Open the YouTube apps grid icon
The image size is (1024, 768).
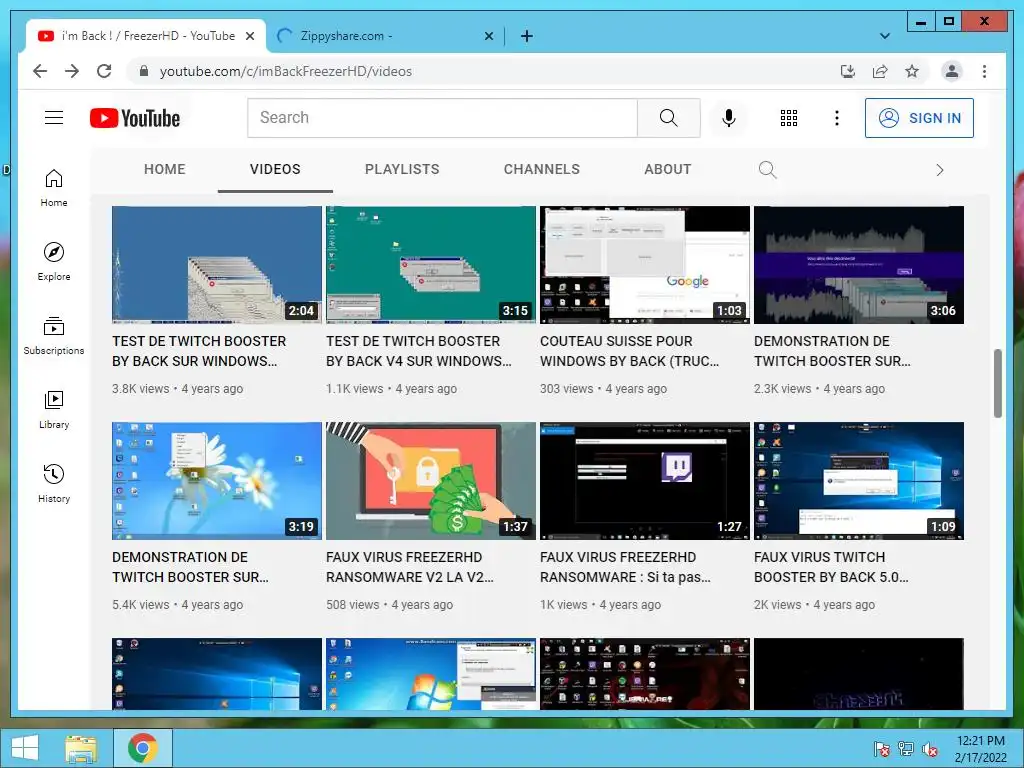(x=789, y=118)
